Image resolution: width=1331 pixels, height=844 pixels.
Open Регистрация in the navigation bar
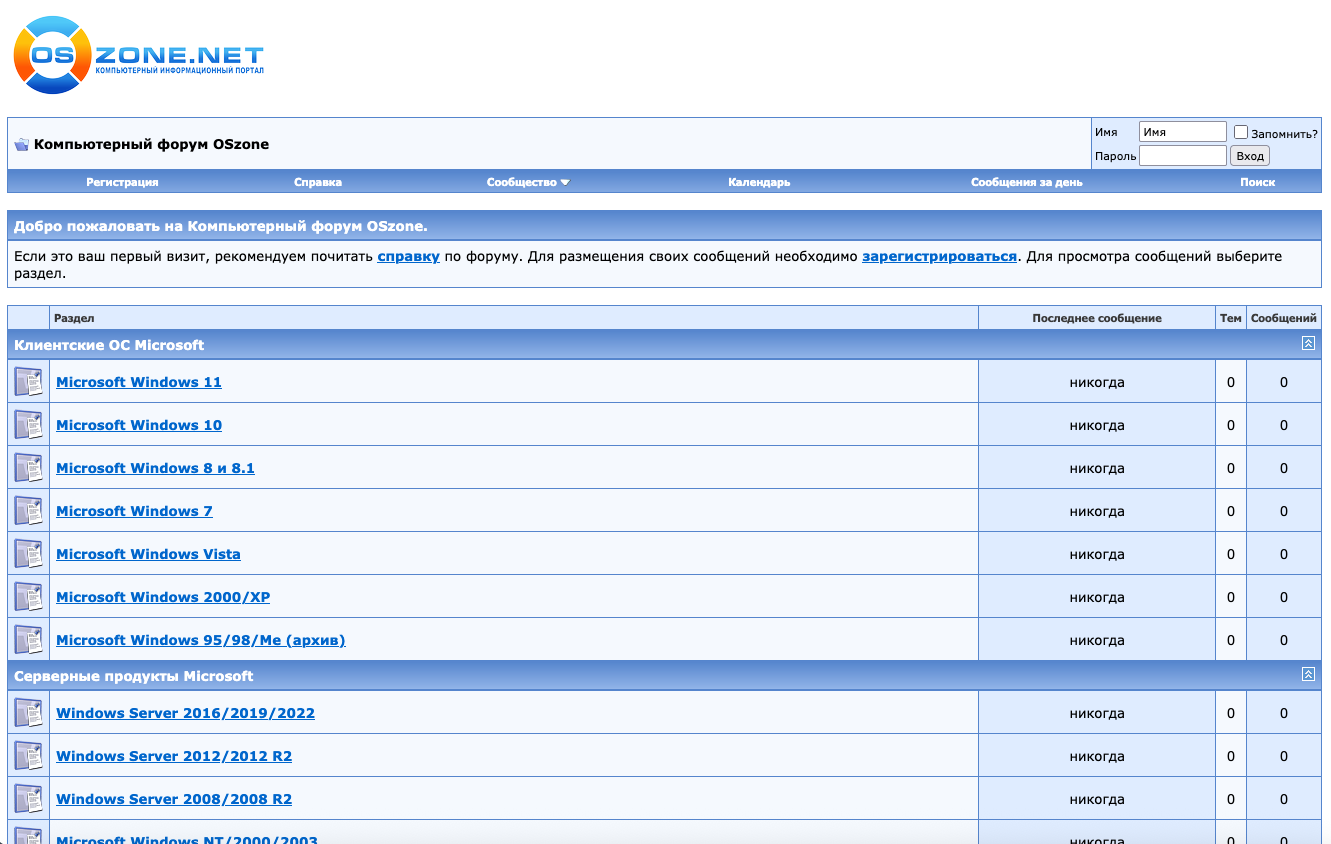tap(122, 182)
